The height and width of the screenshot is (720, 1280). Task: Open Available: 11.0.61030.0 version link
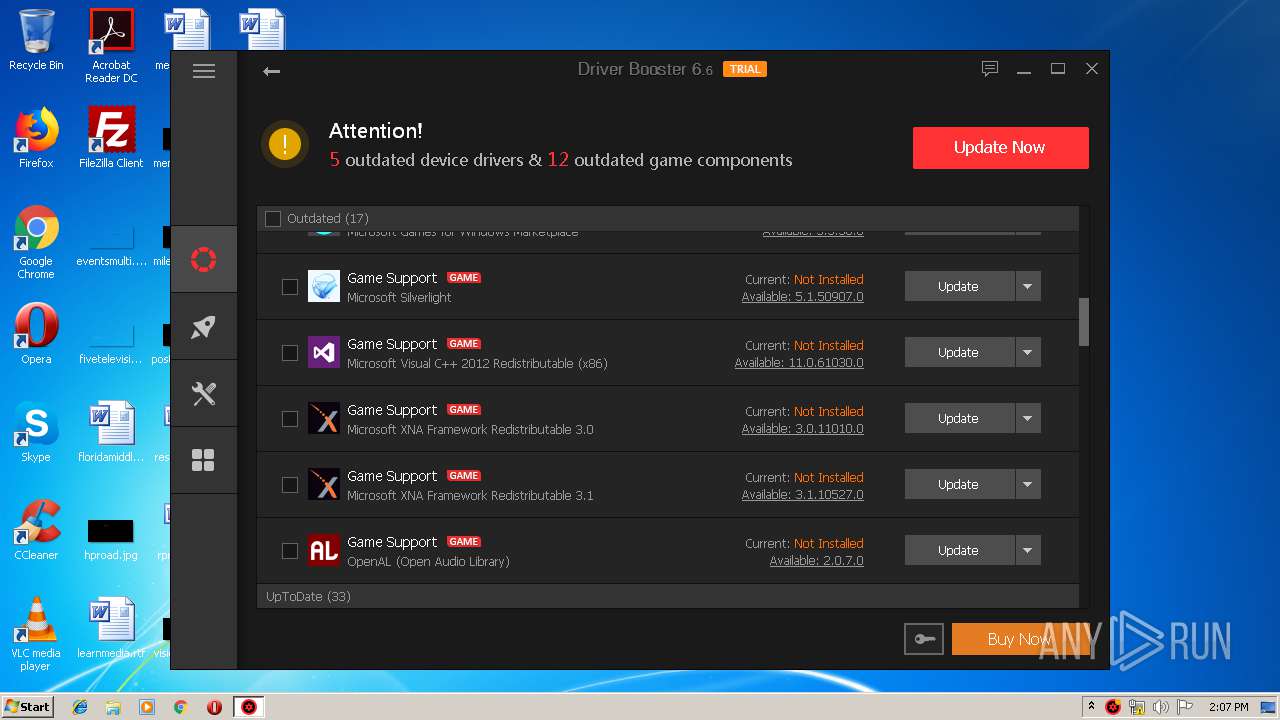coord(799,363)
